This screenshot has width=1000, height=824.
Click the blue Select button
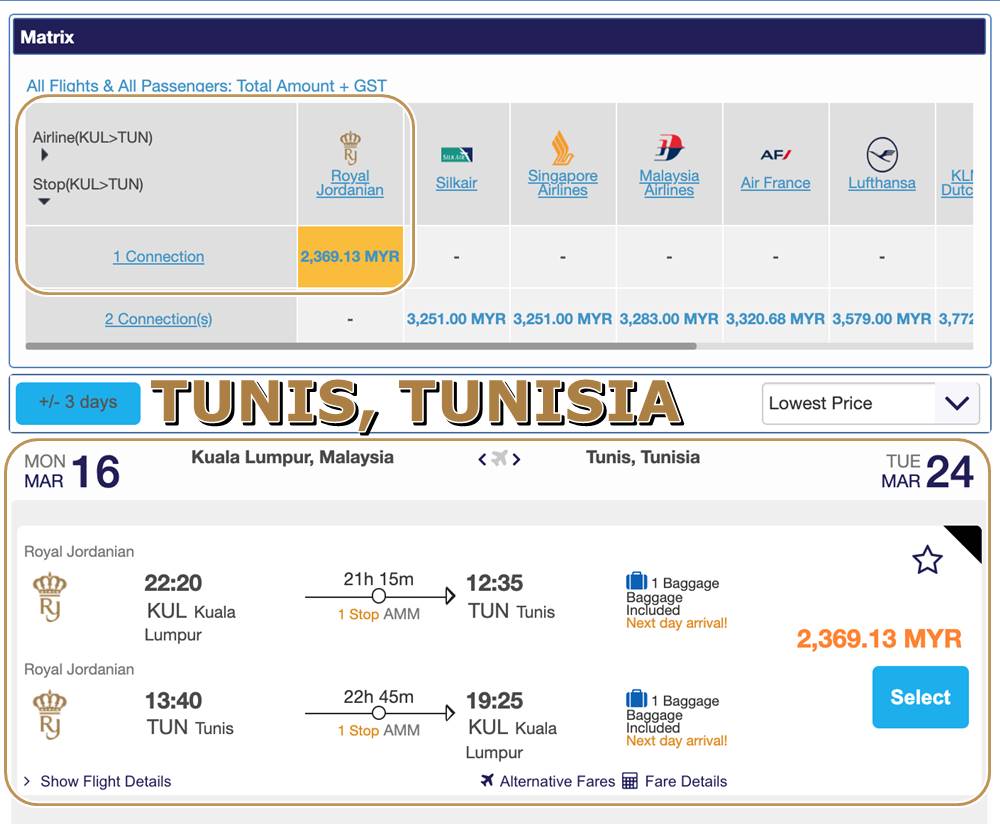[x=920, y=697]
